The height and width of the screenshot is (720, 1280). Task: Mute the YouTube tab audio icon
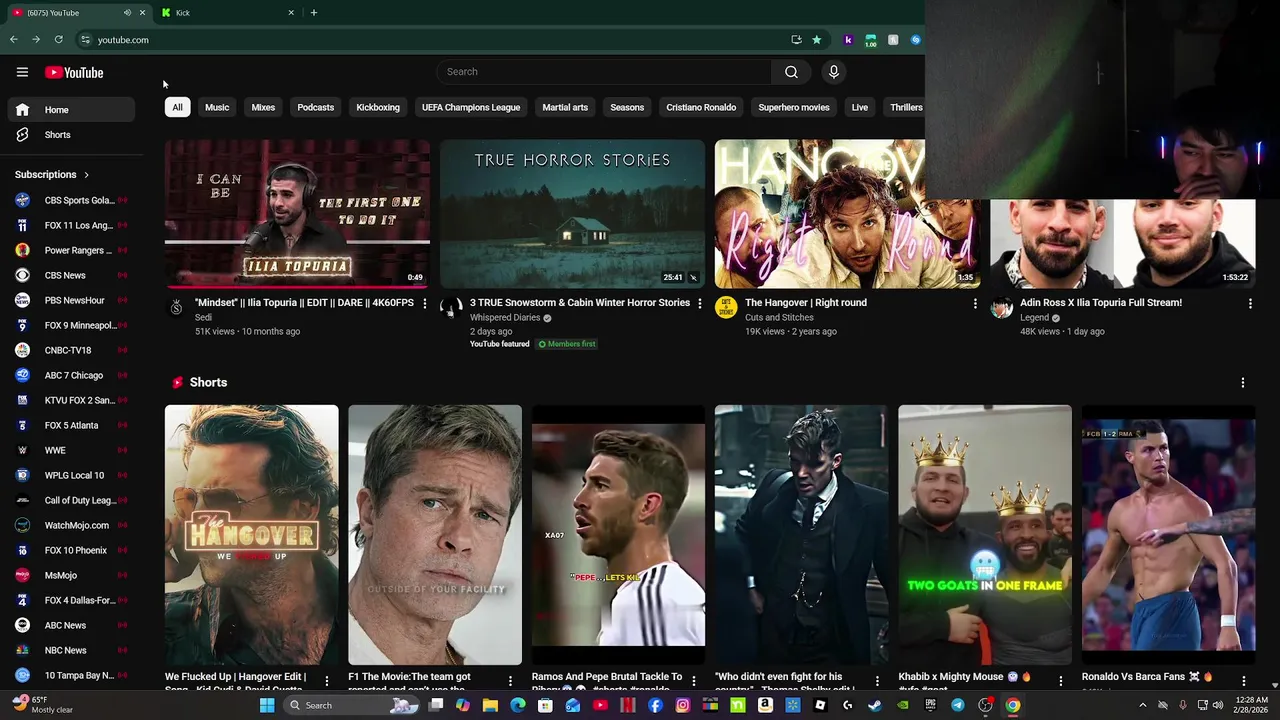(127, 13)
